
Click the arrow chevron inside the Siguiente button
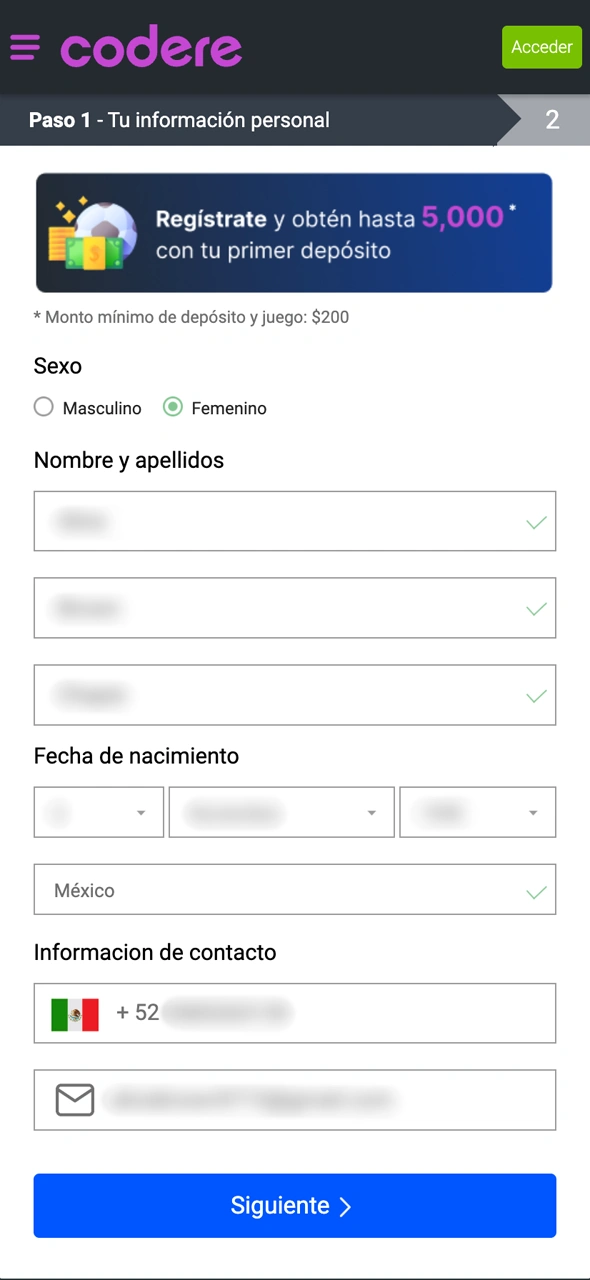pos(345,1206)
